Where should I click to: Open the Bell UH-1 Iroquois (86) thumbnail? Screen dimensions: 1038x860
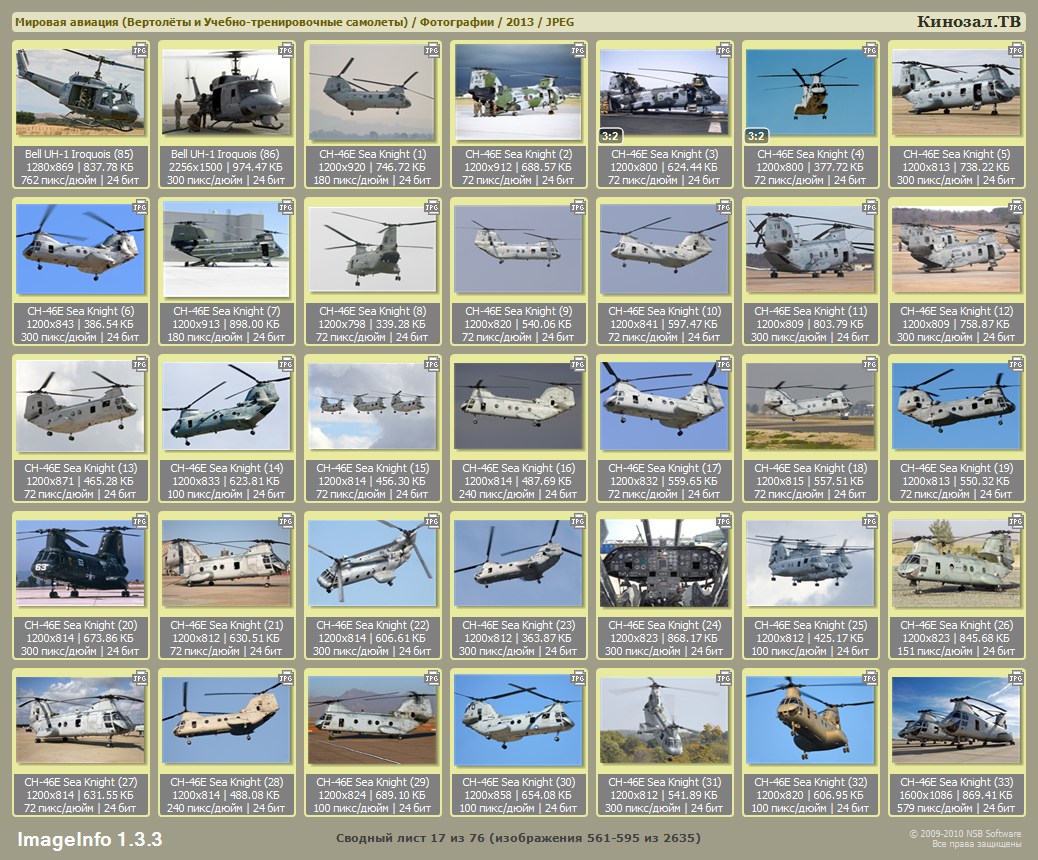[226, 93]
